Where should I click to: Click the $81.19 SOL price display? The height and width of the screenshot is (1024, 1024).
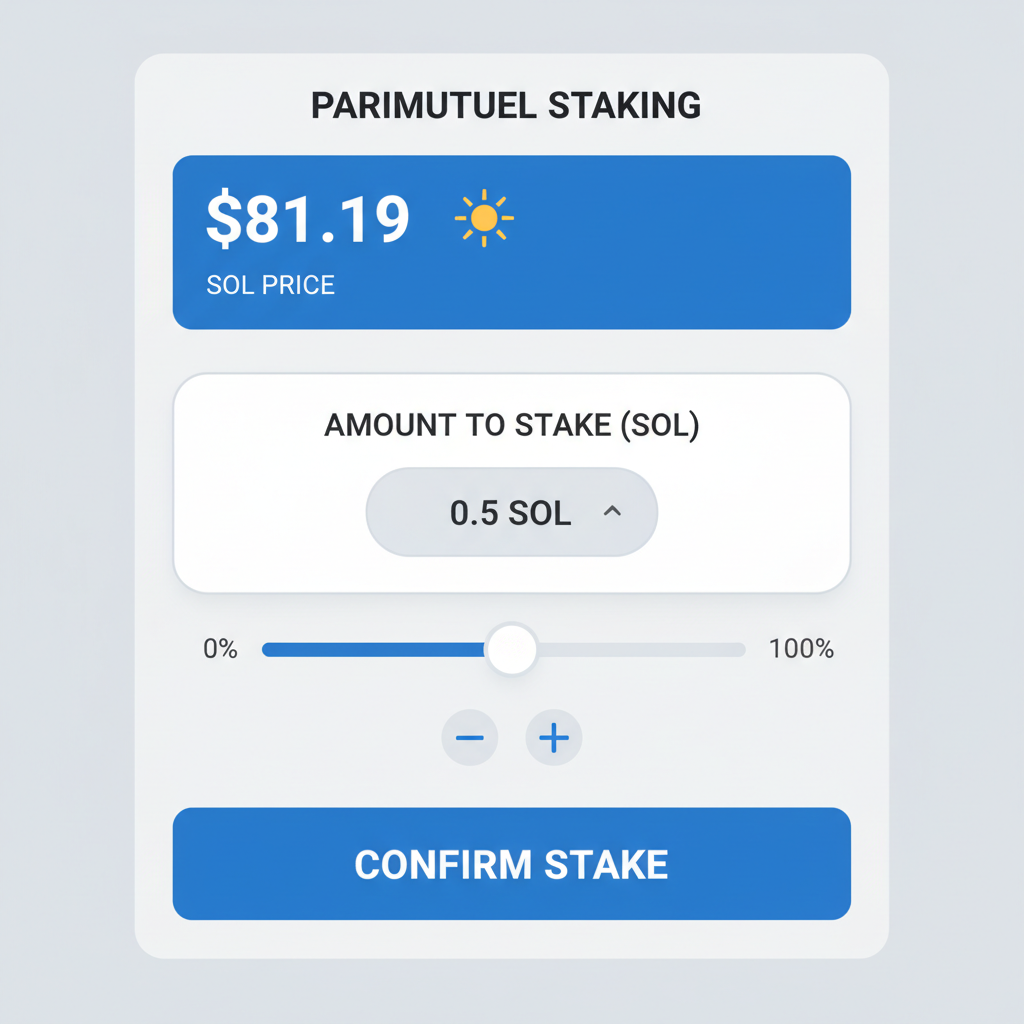click(x=307, y=218)
